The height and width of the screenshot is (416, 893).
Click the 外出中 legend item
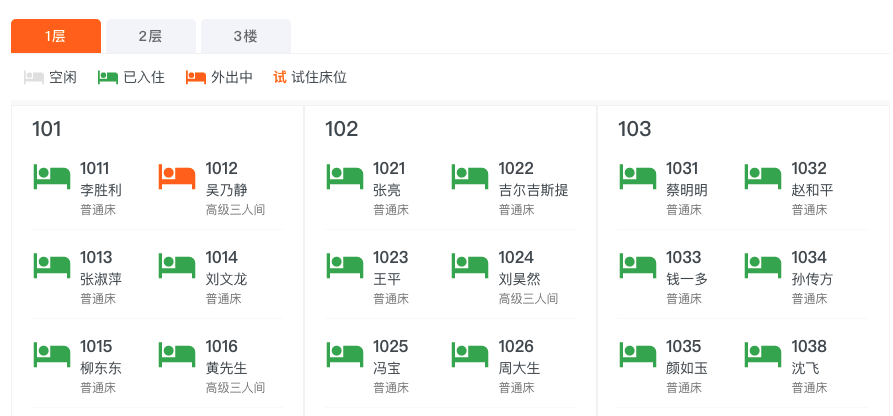point(219,78)
